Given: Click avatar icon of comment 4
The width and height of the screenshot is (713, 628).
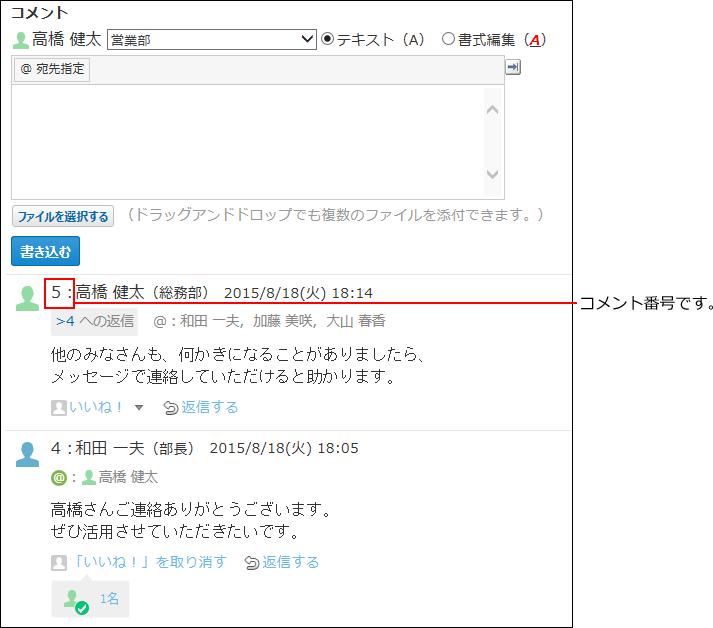Looking at the screenshot, I should (27, 454).
